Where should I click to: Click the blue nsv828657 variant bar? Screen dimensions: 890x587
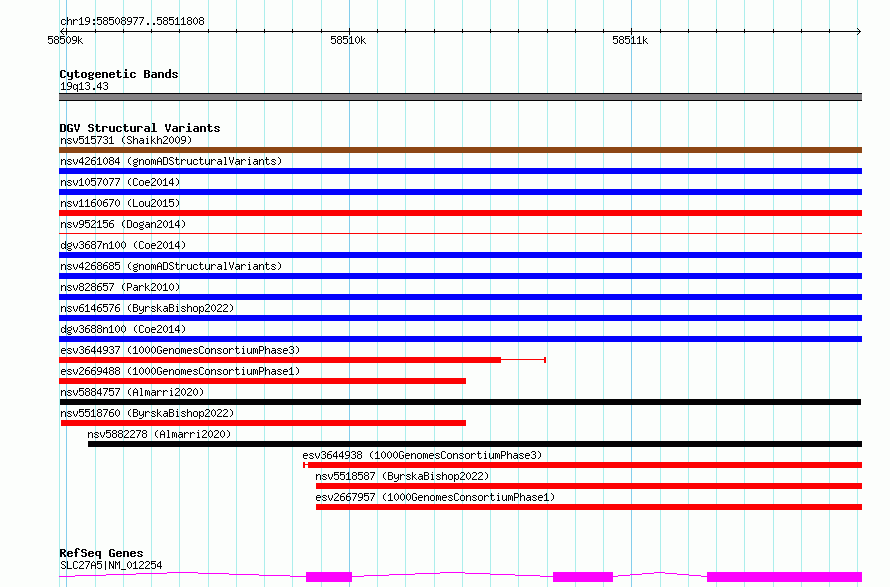pyautogui.click(x=460, y=297)
